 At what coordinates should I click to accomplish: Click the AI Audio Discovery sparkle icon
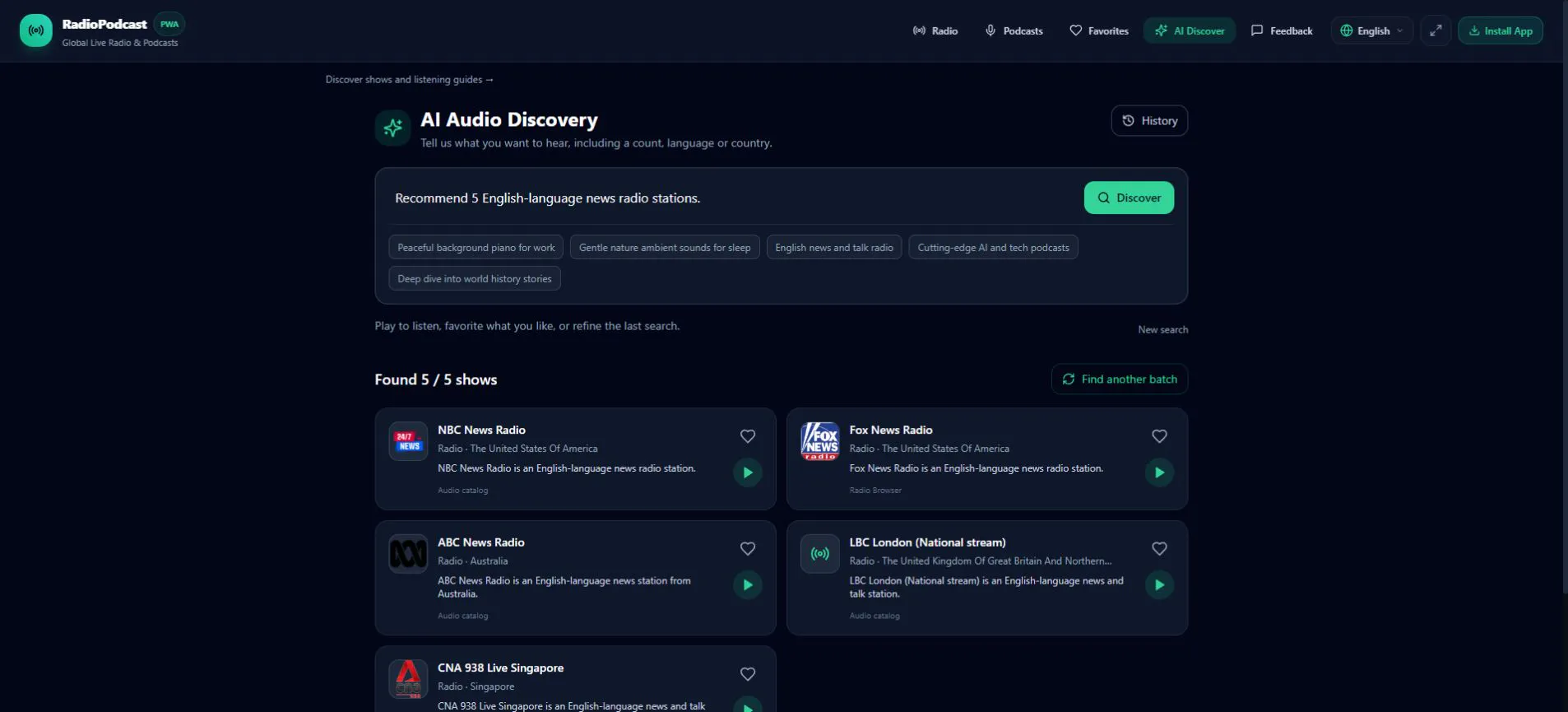(x=392, y=128)
